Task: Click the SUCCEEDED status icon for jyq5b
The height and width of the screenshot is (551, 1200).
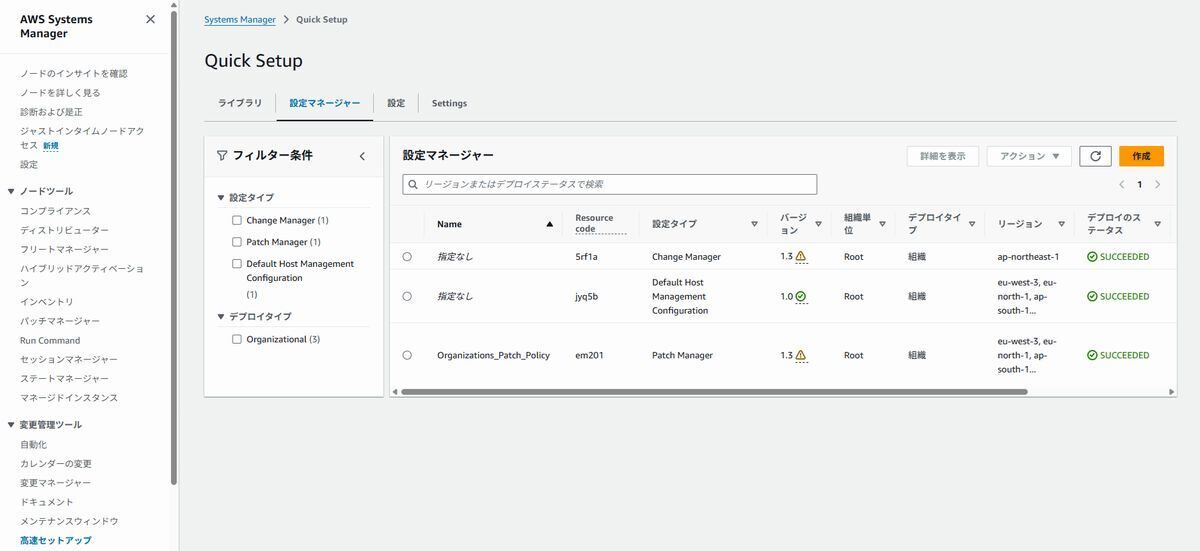Action: [x=1092, y=297]
